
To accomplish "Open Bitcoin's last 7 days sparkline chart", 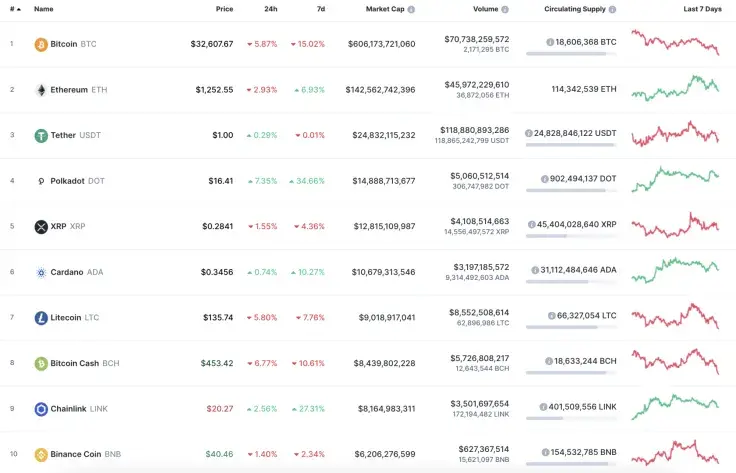I will click(x=675, y=42).
